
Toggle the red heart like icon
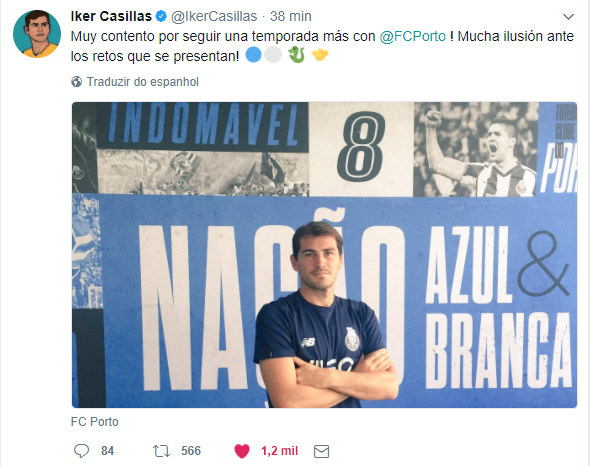point(242,451)
